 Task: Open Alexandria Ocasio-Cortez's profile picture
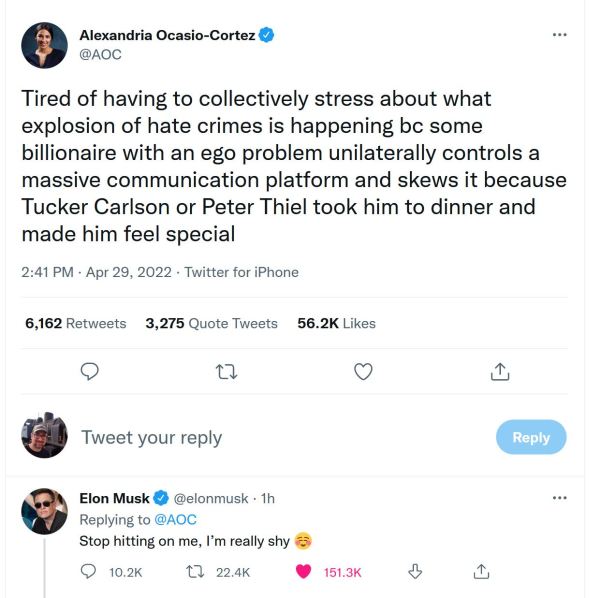[x=44, y=45]
